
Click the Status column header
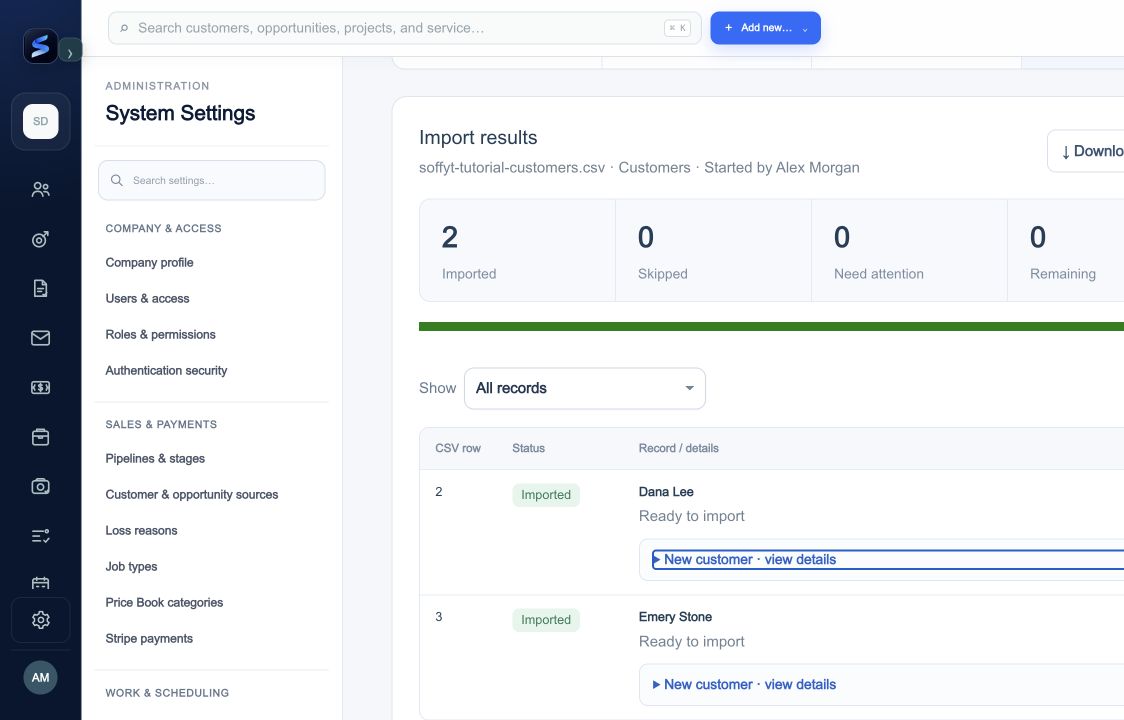pos(528,448)
